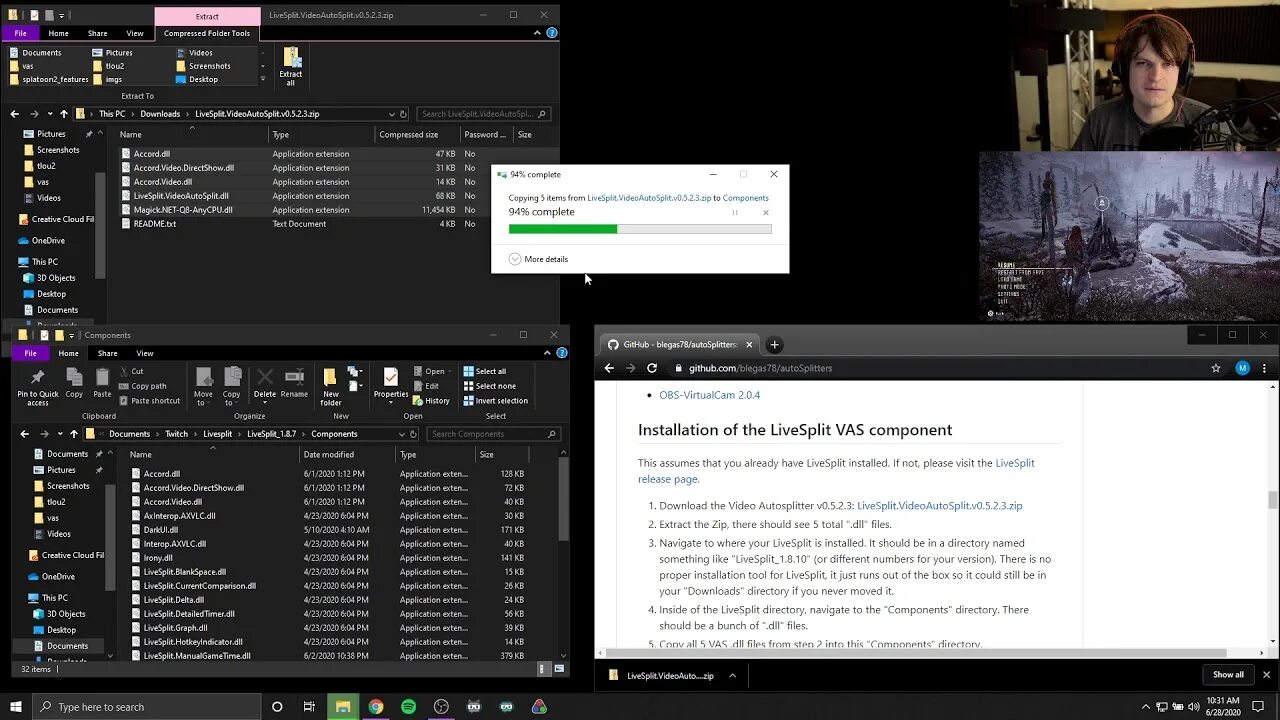
Task: Select Irony.dll in Components window
Action: [x=158, y=558]
